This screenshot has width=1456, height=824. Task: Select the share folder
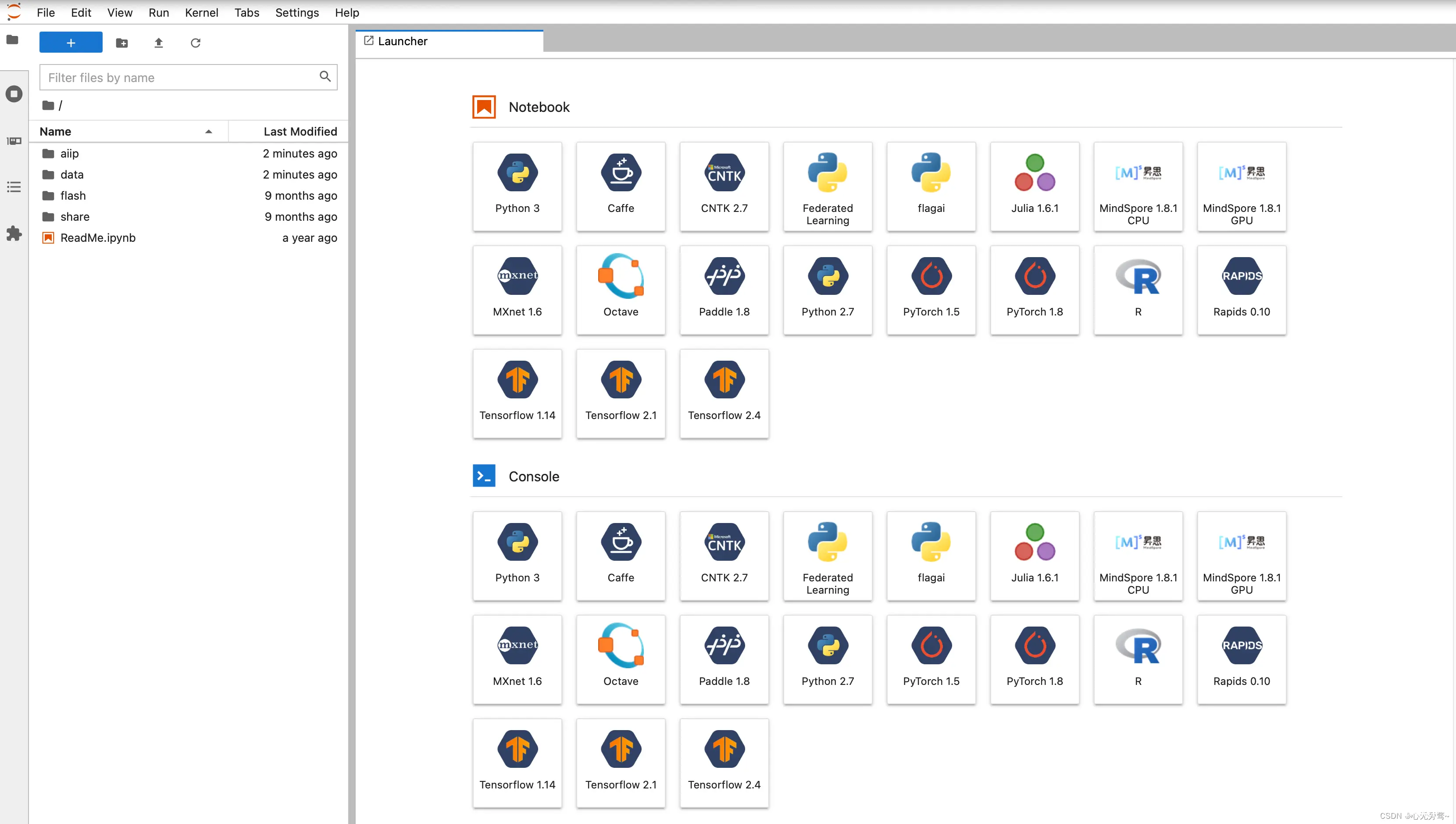[x=189, y=217]
